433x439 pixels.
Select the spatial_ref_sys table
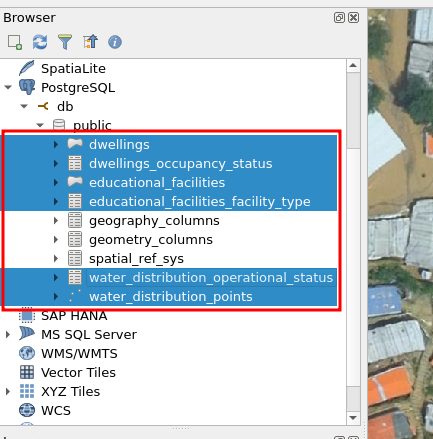point(136,259)
